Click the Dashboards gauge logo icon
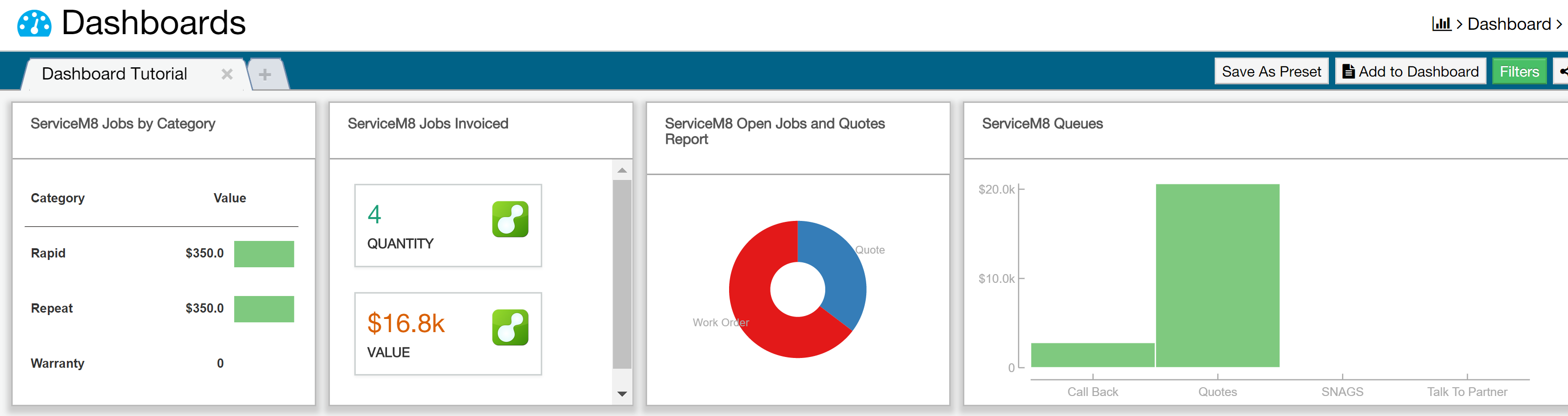1568x416 pixels. pyautogui.click(x=35, y=24)
